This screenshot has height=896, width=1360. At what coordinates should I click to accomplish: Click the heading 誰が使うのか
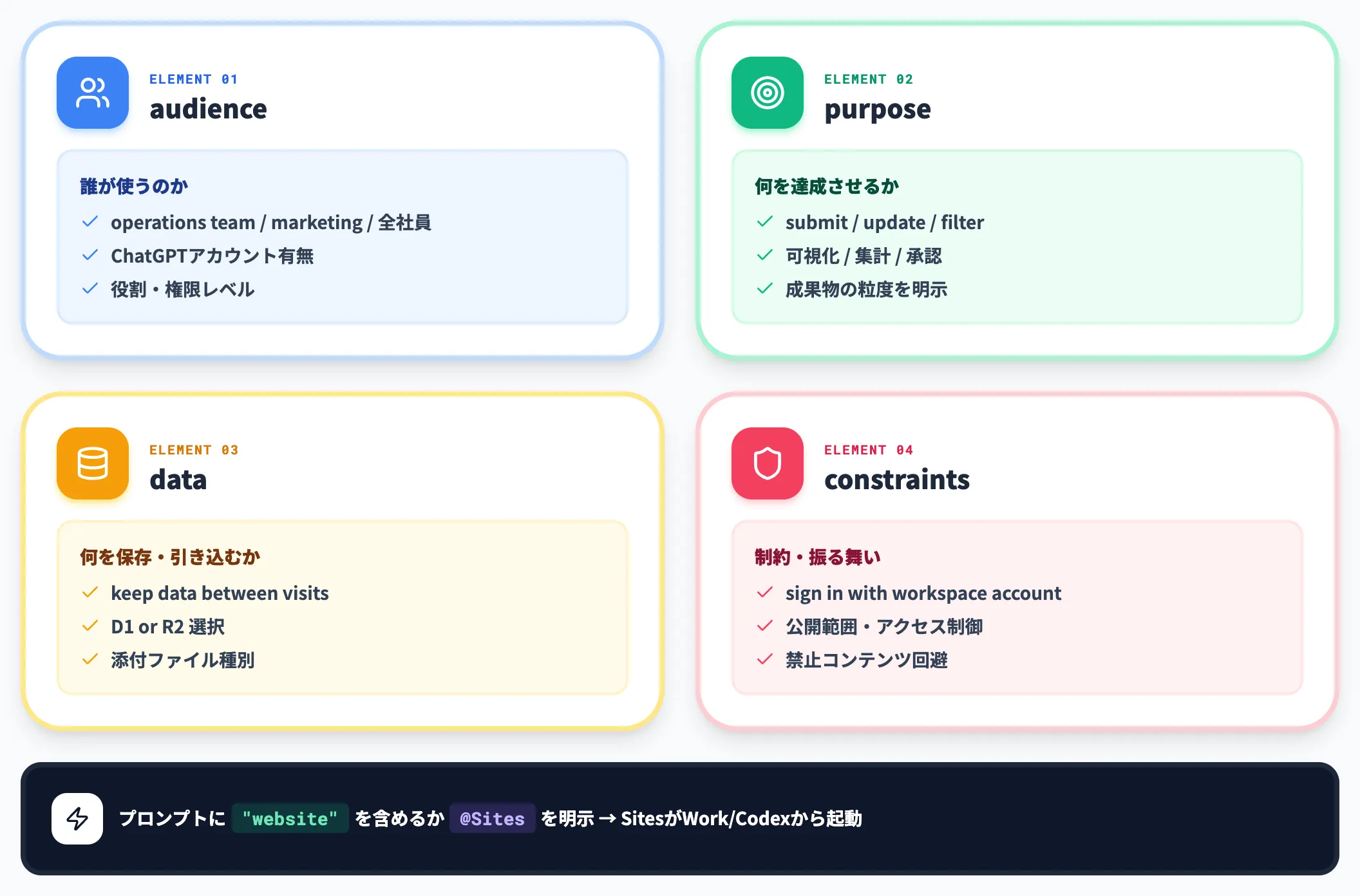coord(134,187)
